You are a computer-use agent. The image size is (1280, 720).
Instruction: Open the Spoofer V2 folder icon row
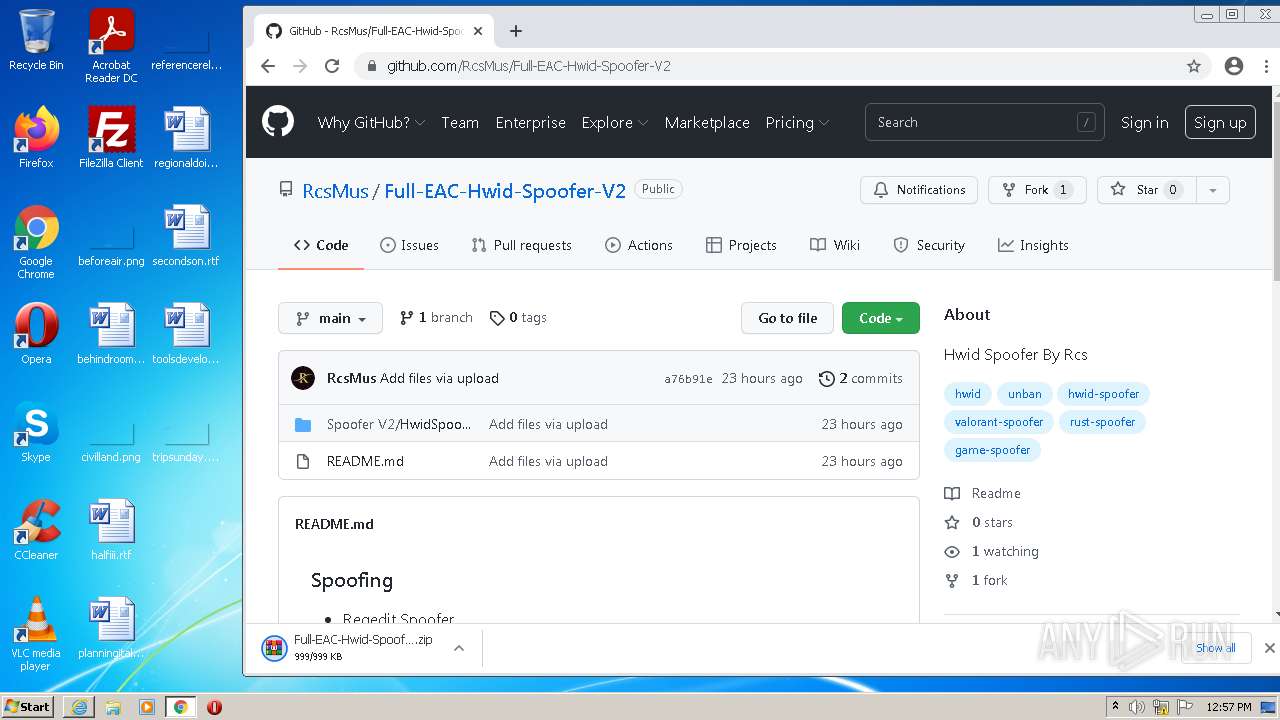click(x=303, y=424)
